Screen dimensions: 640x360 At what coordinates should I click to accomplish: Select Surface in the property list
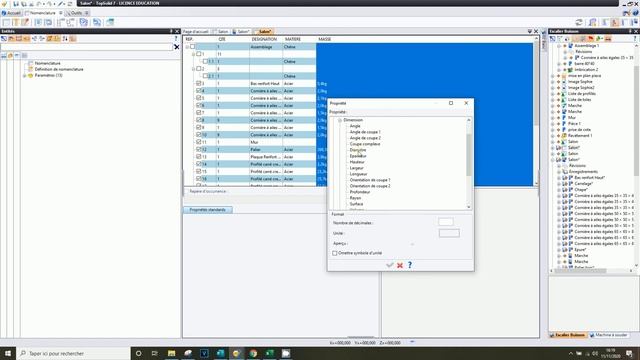coord(356,204)
